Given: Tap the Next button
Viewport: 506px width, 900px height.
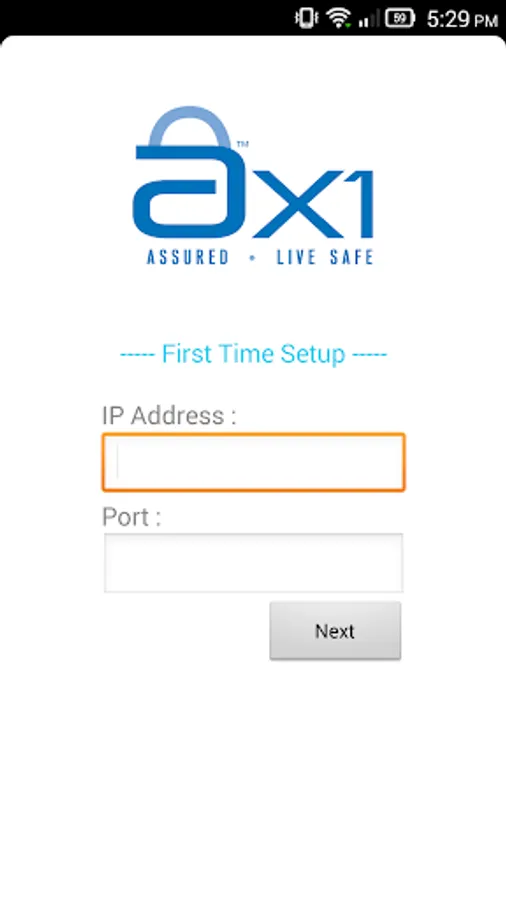Looking at the screenshot, I should click(336, 631).
